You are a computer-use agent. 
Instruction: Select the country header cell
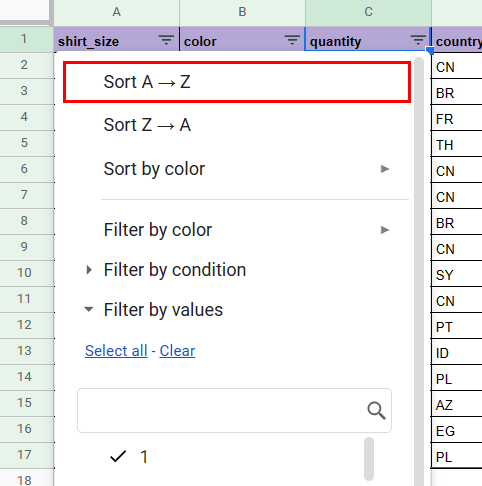coord(457,40)
